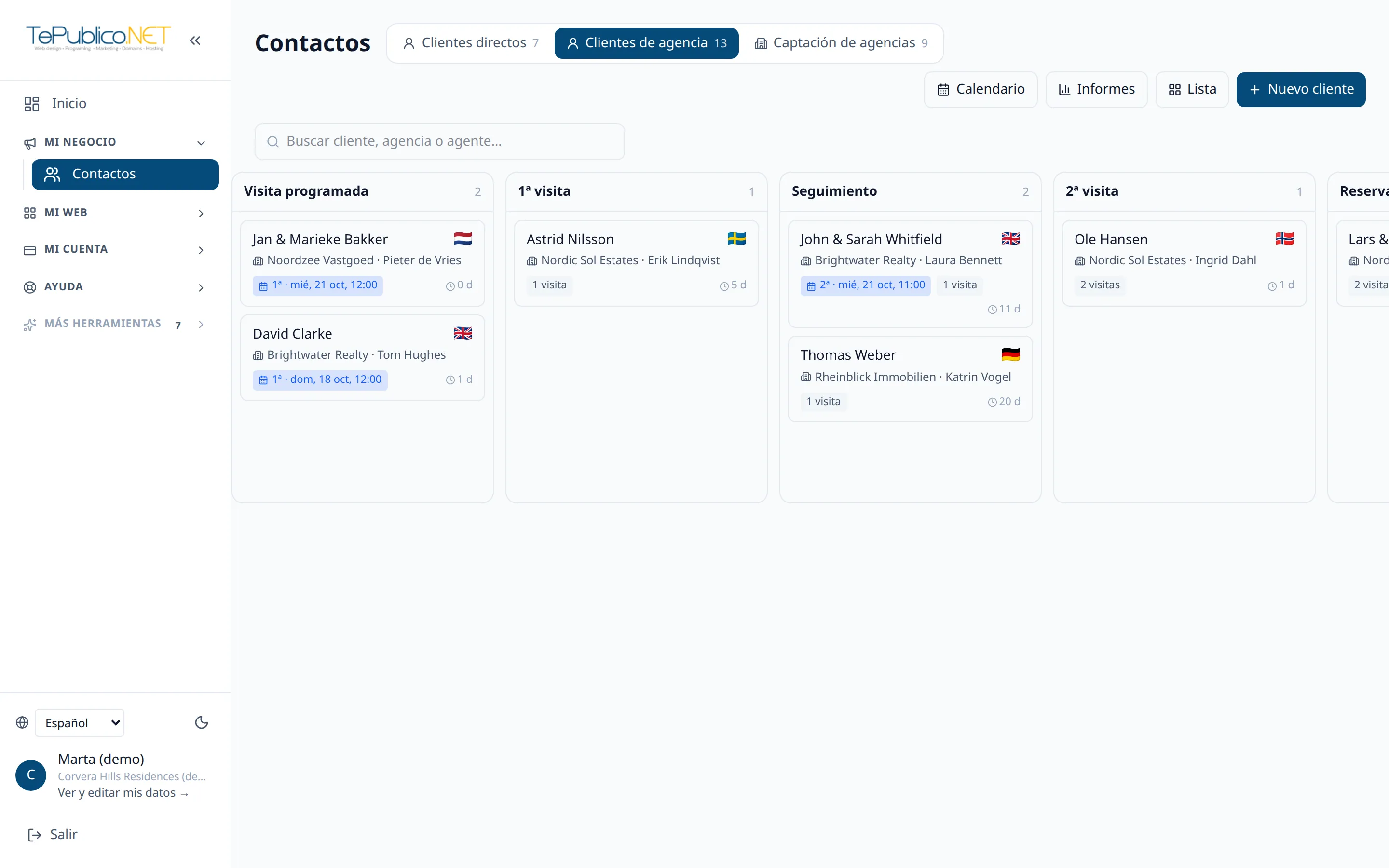Image resolution: width=1389 pixels, height=868 pixels.
Task: Click UK flag on David Clarke card
Action: tap(463, 334)
